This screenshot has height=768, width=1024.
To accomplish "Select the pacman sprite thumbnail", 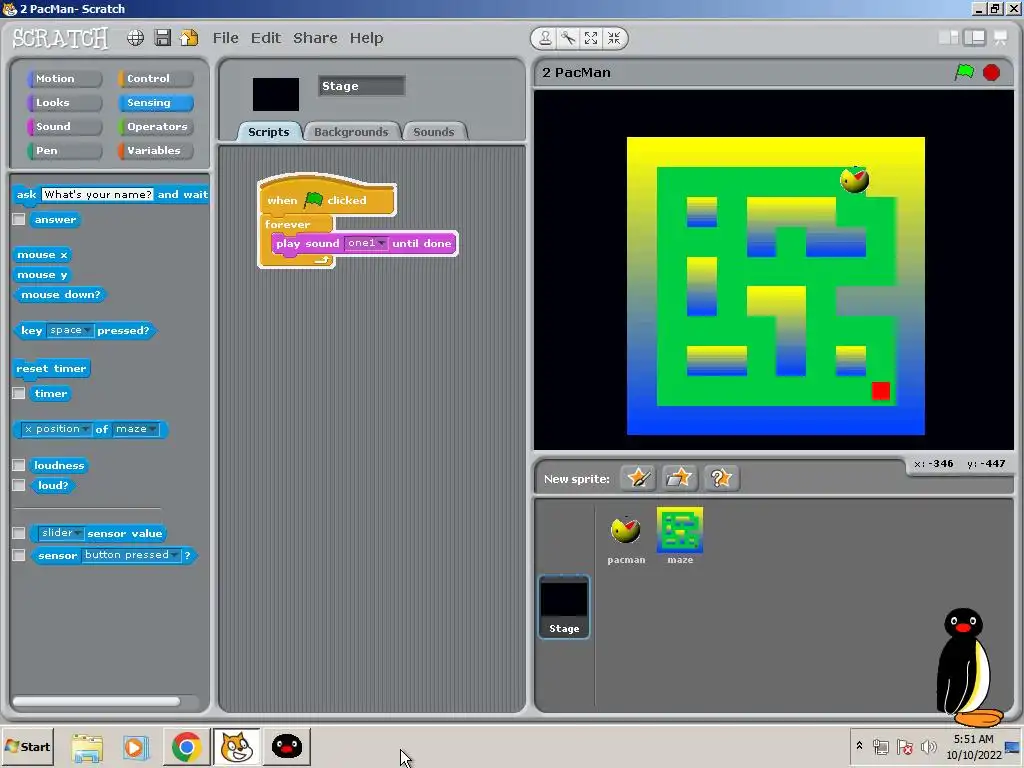I will (626, 538).
